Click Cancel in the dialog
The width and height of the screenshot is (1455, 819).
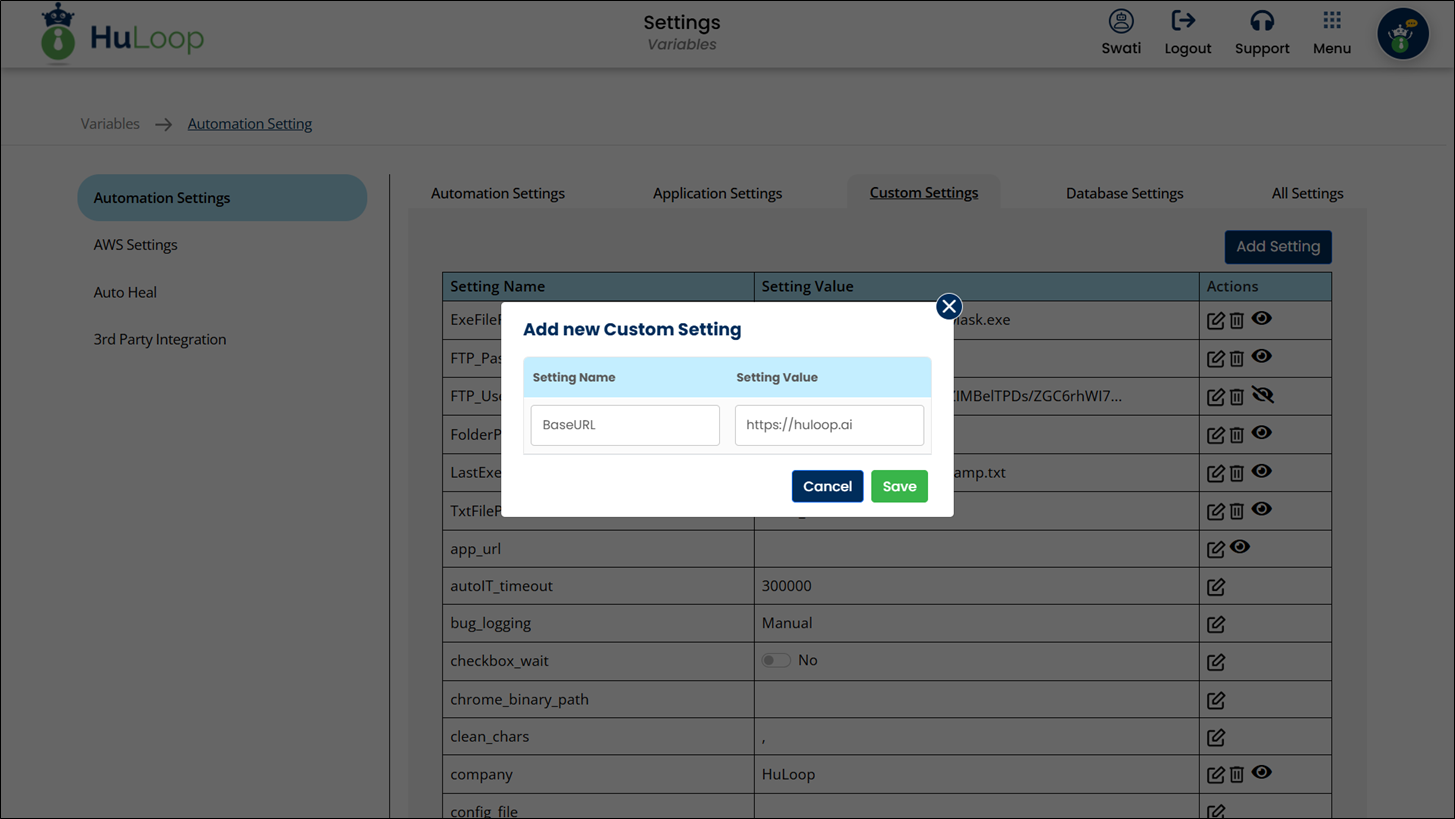pos(827,486)
